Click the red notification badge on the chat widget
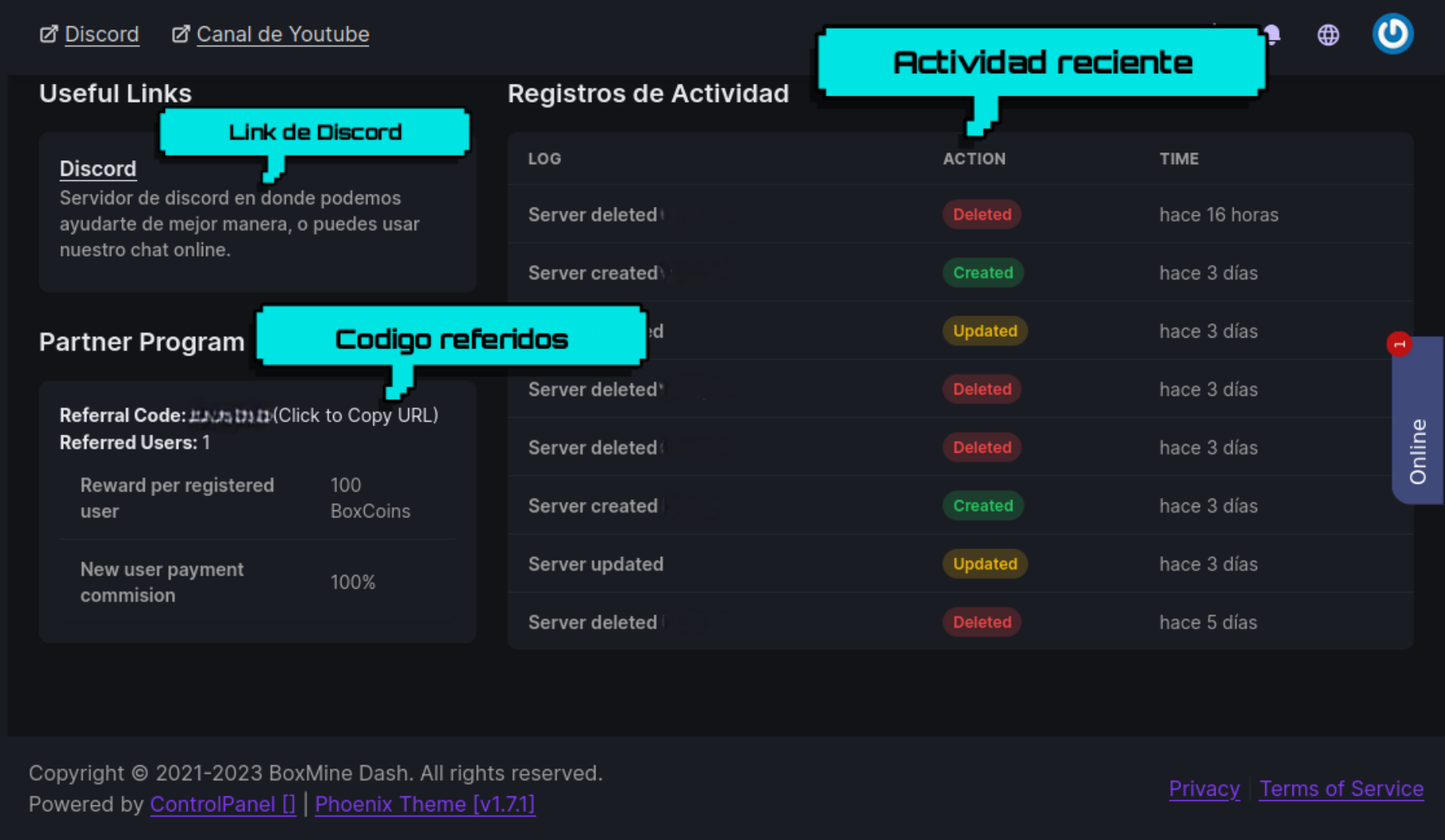Screen dimensions: 1445x840 (1399, 343)
